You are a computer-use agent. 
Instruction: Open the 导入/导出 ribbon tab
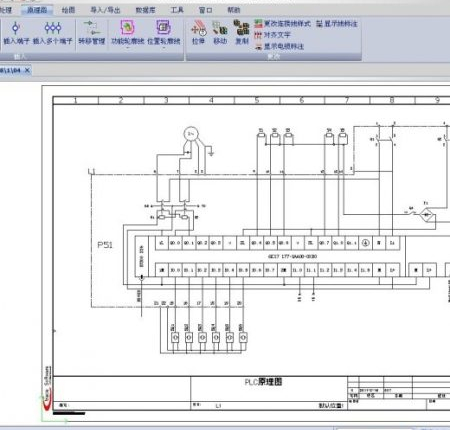pyautogui.click(x=105, y=10)
